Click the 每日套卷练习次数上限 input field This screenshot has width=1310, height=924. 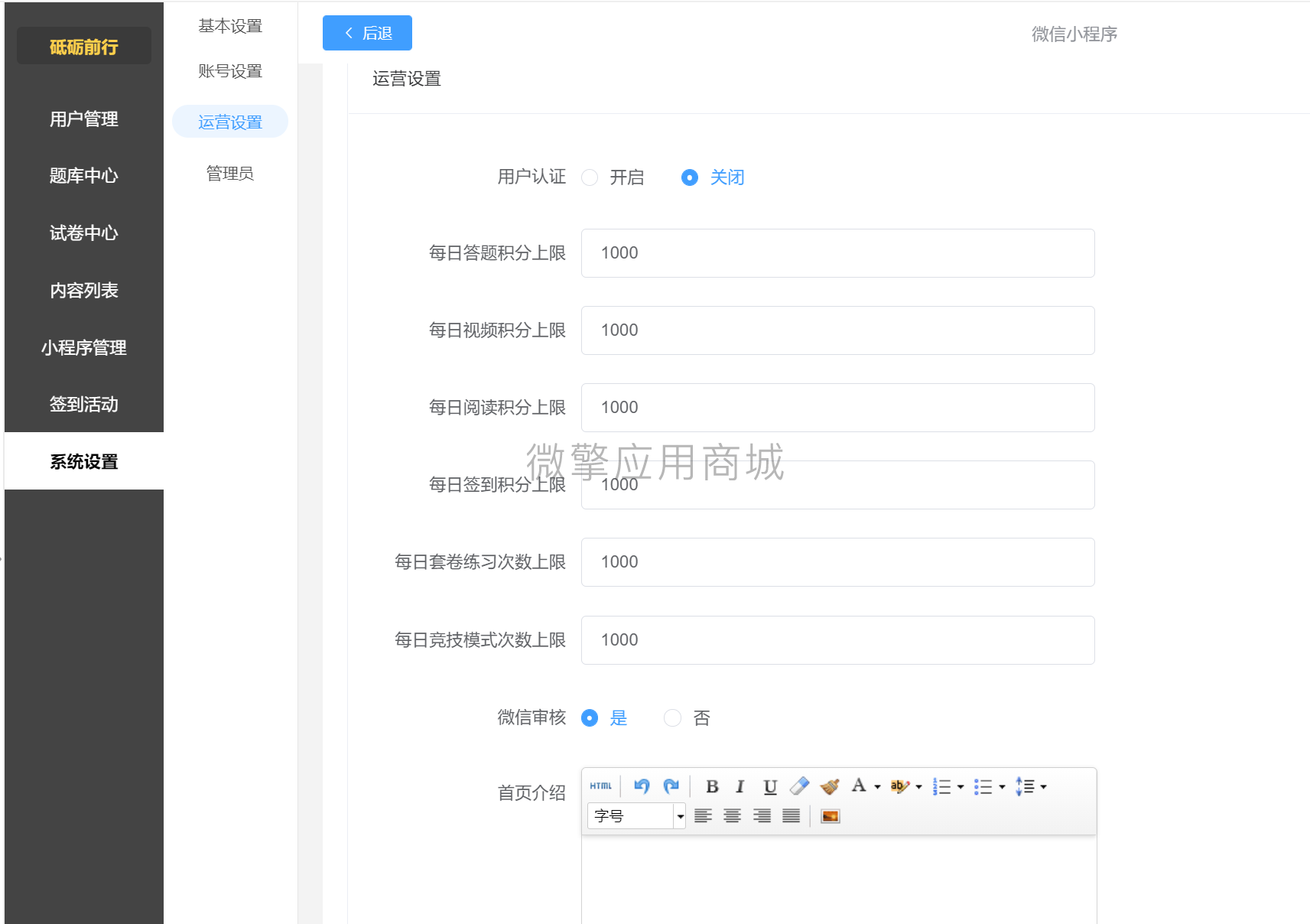tap(838, 562)
